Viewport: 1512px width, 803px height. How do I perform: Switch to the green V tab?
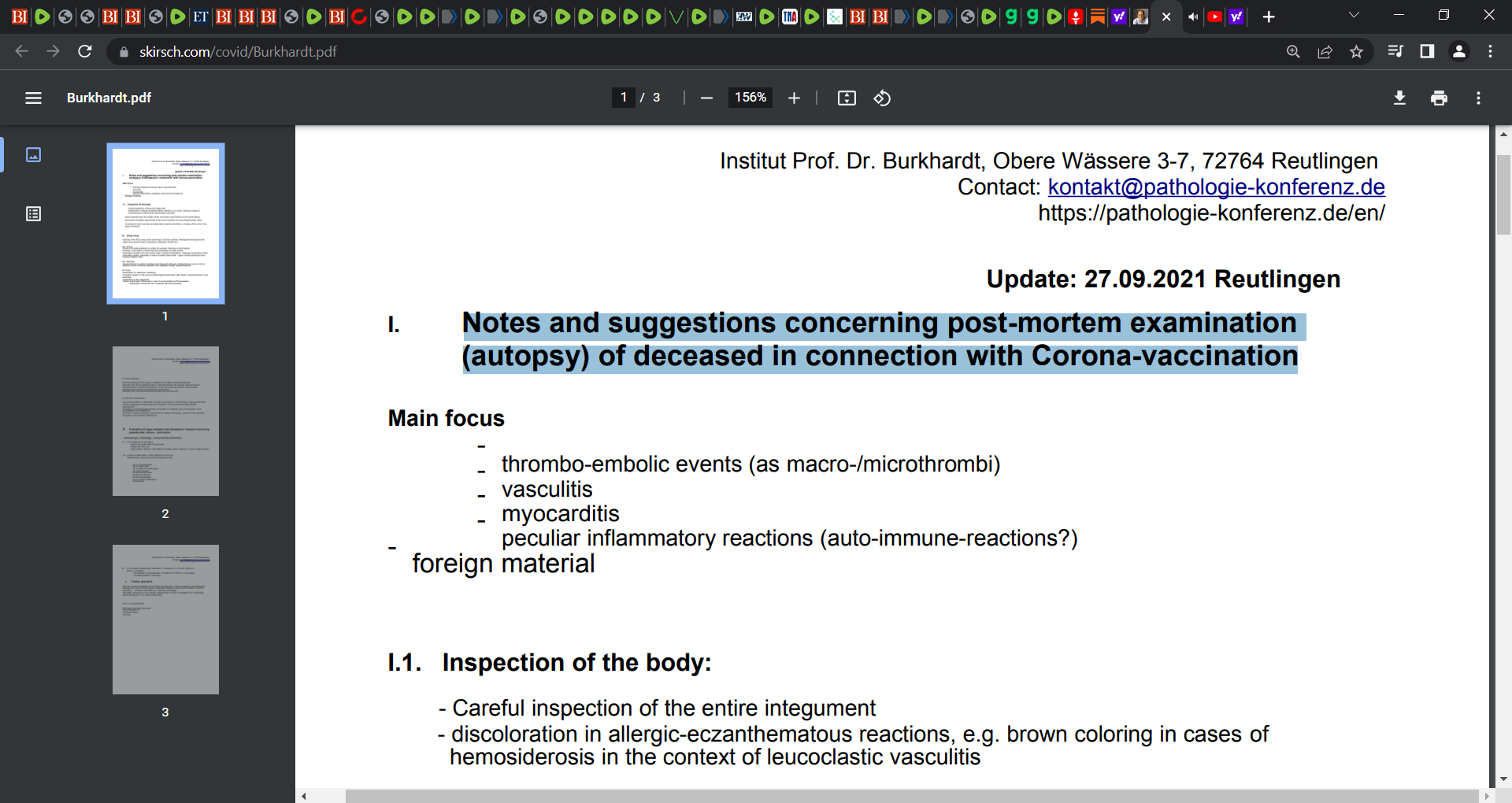[x=676, y=17]
